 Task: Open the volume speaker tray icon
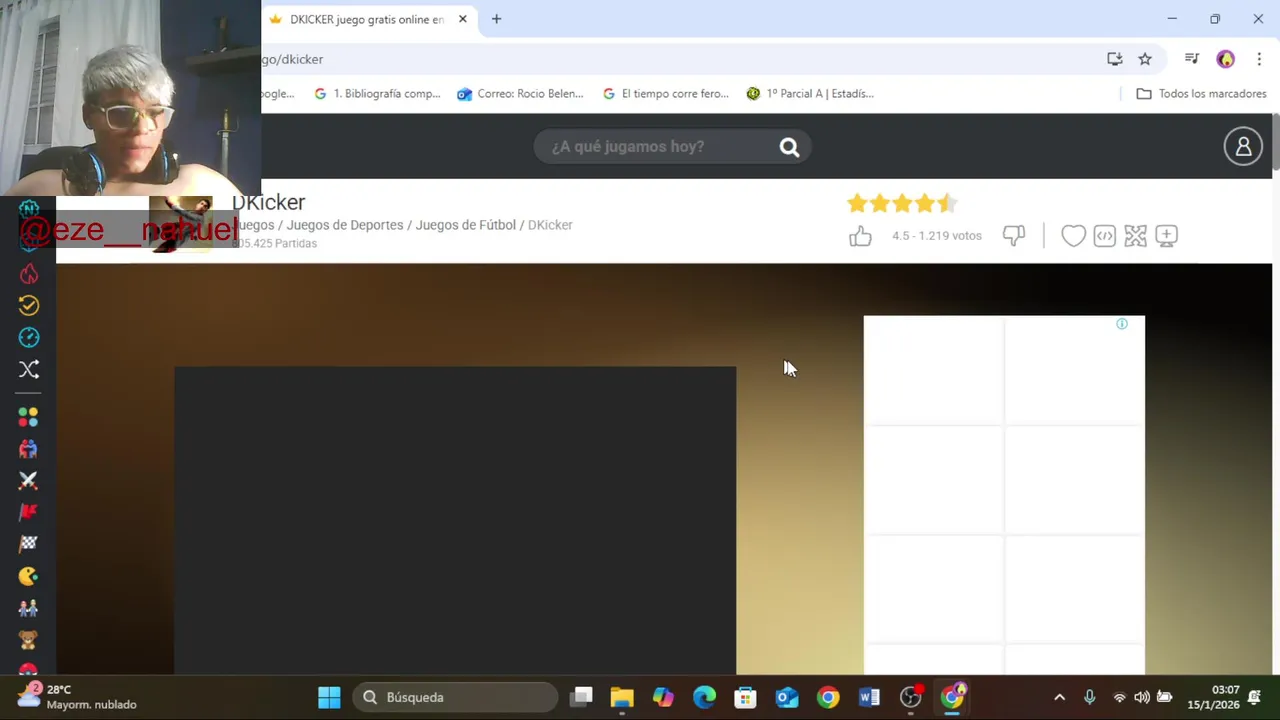point(1141,697)
